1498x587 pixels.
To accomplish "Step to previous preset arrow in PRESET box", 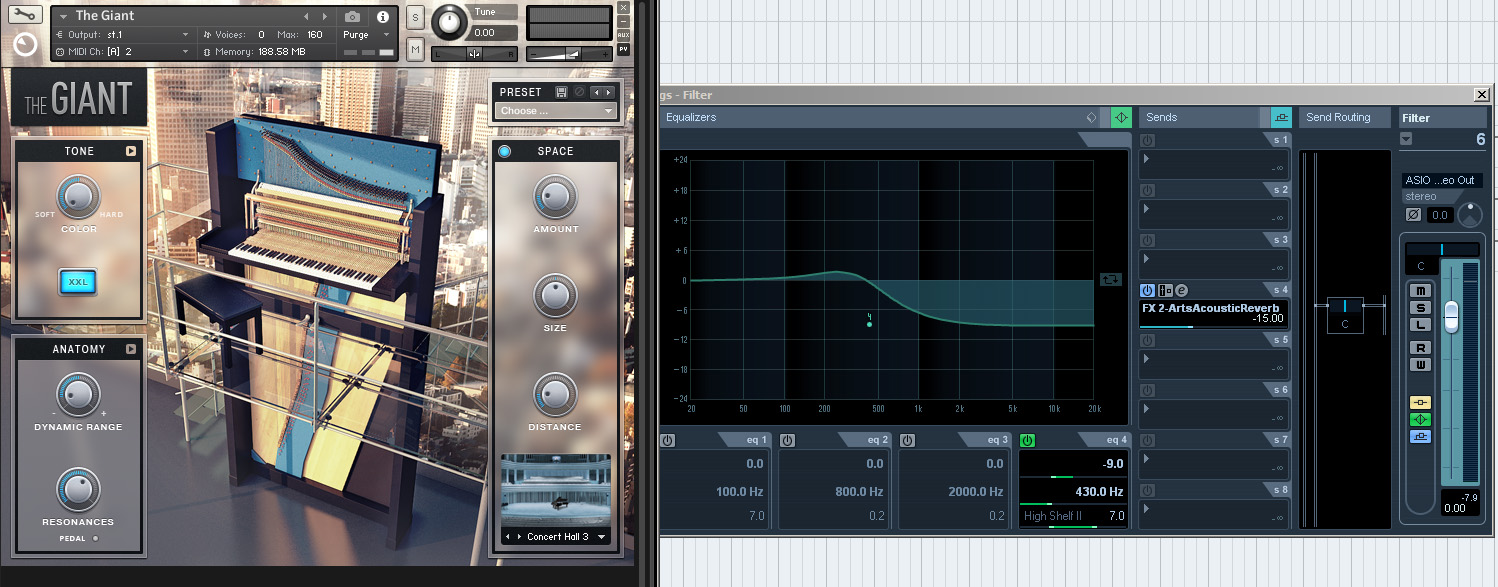I will pyautogui.click(x=597, y=92).
